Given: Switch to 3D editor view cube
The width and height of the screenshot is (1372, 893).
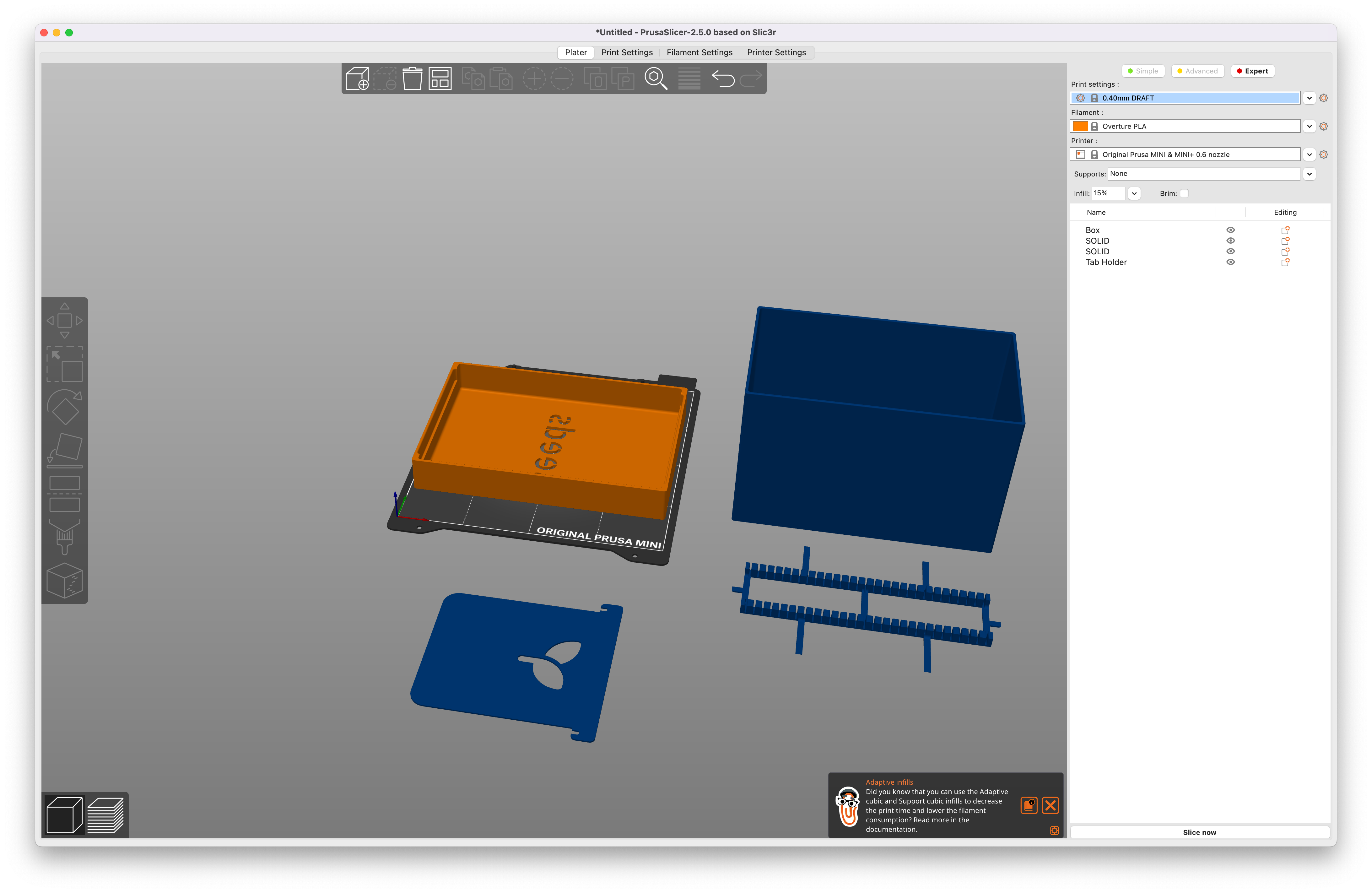Looking at the screenshot, I should point(64,815).
